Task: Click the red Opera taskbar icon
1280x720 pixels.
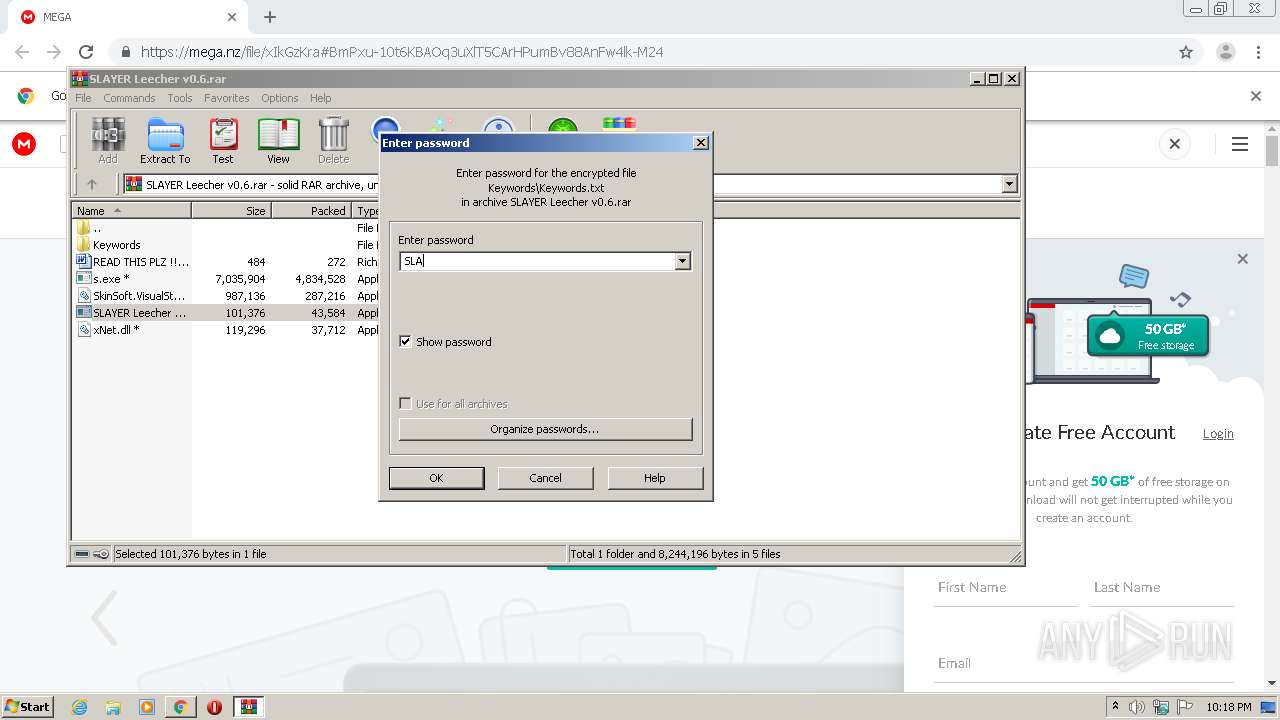Action: click(x=214, y=707)
